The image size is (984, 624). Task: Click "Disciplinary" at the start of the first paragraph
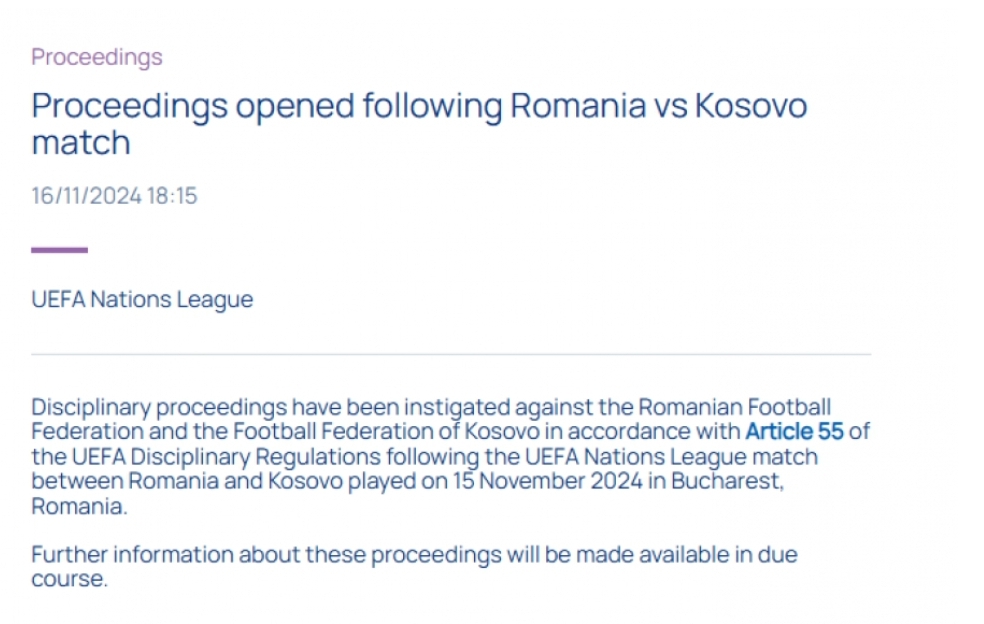point(90,408)
